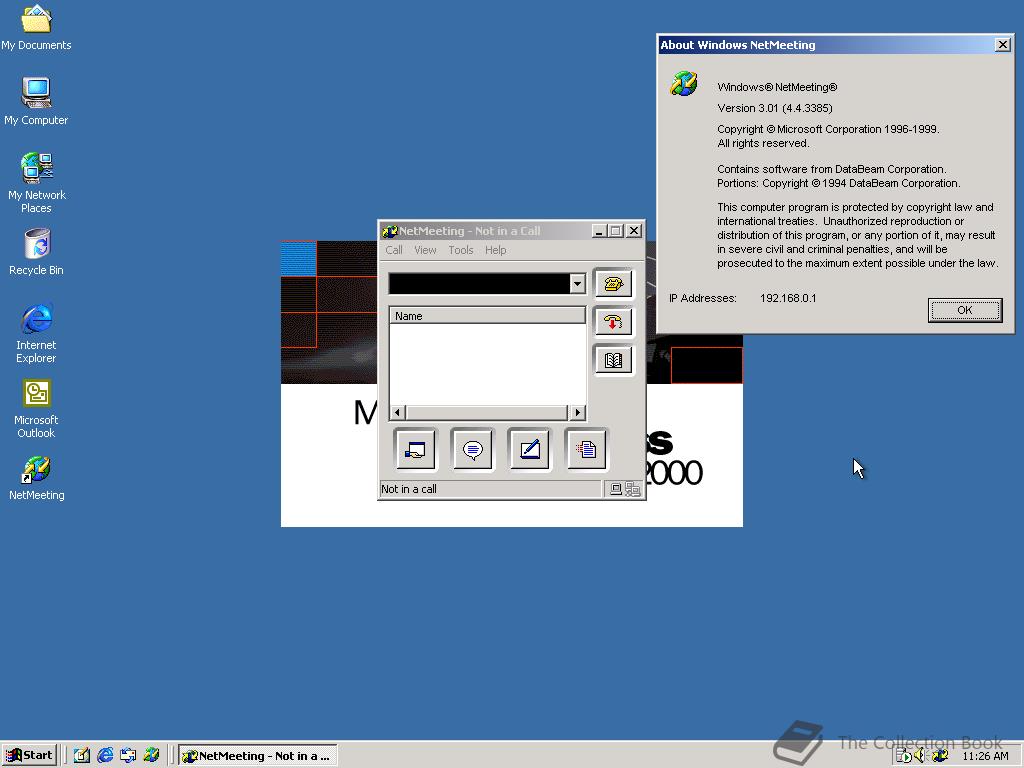Image resolution: width=1024 pixels, height=768 pixels.
Task: Select the My Network Places desktop icon
Action: [x=36, y=183]
